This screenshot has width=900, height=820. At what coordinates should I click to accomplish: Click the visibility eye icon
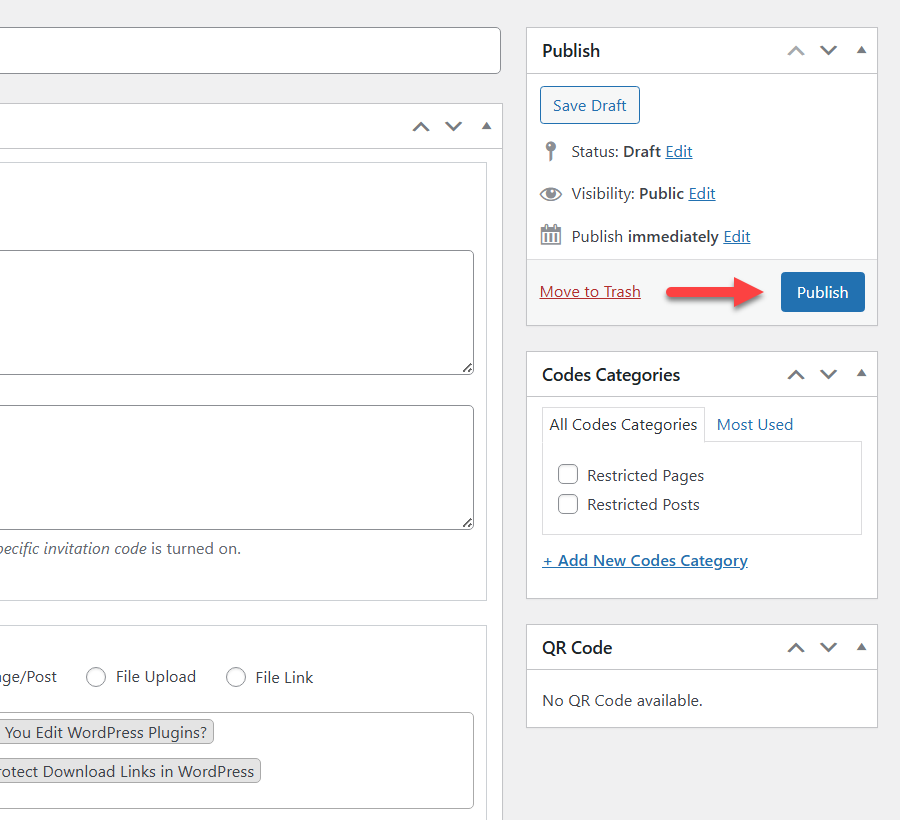pyautogui.click(x=550, y=194)
